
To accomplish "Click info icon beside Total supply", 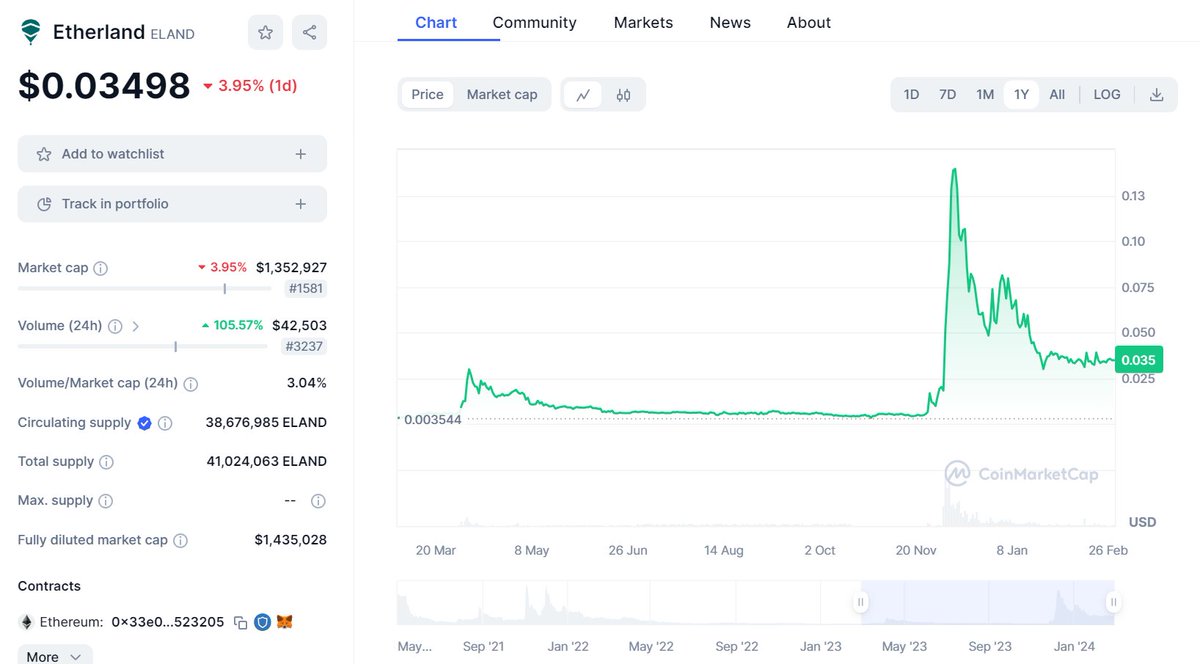I will (x=106, y=462).
